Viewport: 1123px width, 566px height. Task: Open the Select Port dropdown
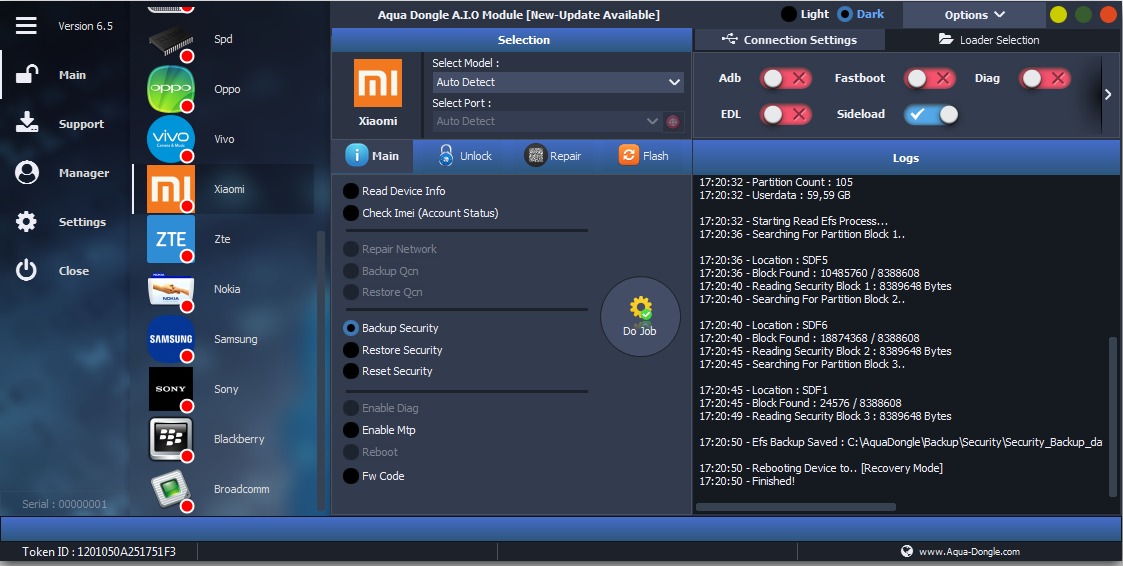pyautogui.click(x=547, y=121)
